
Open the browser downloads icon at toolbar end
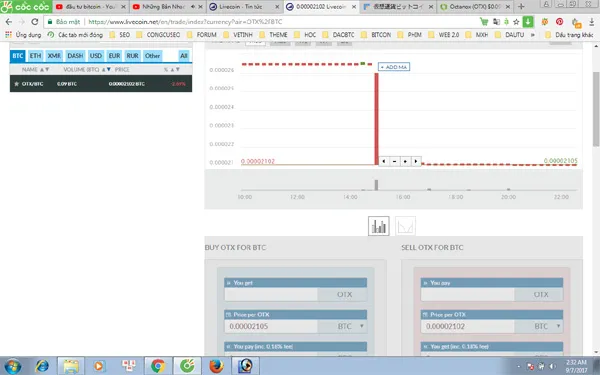click(592, 22)
